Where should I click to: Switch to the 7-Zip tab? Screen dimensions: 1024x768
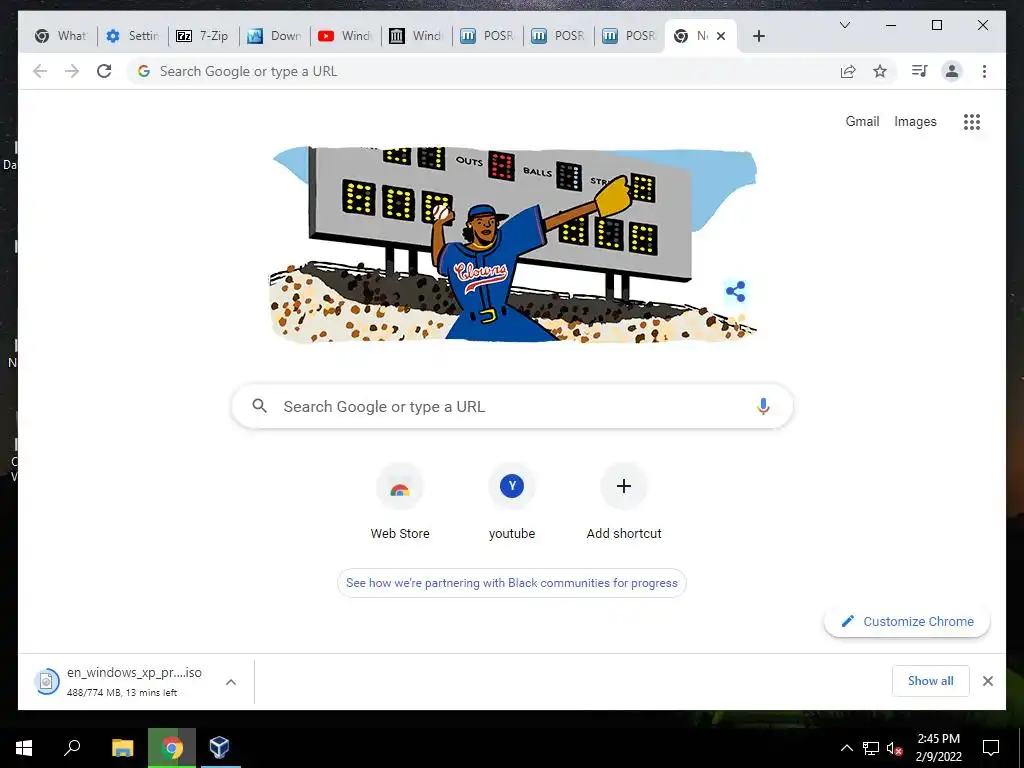pyautogui.click(x=203, y=36)
